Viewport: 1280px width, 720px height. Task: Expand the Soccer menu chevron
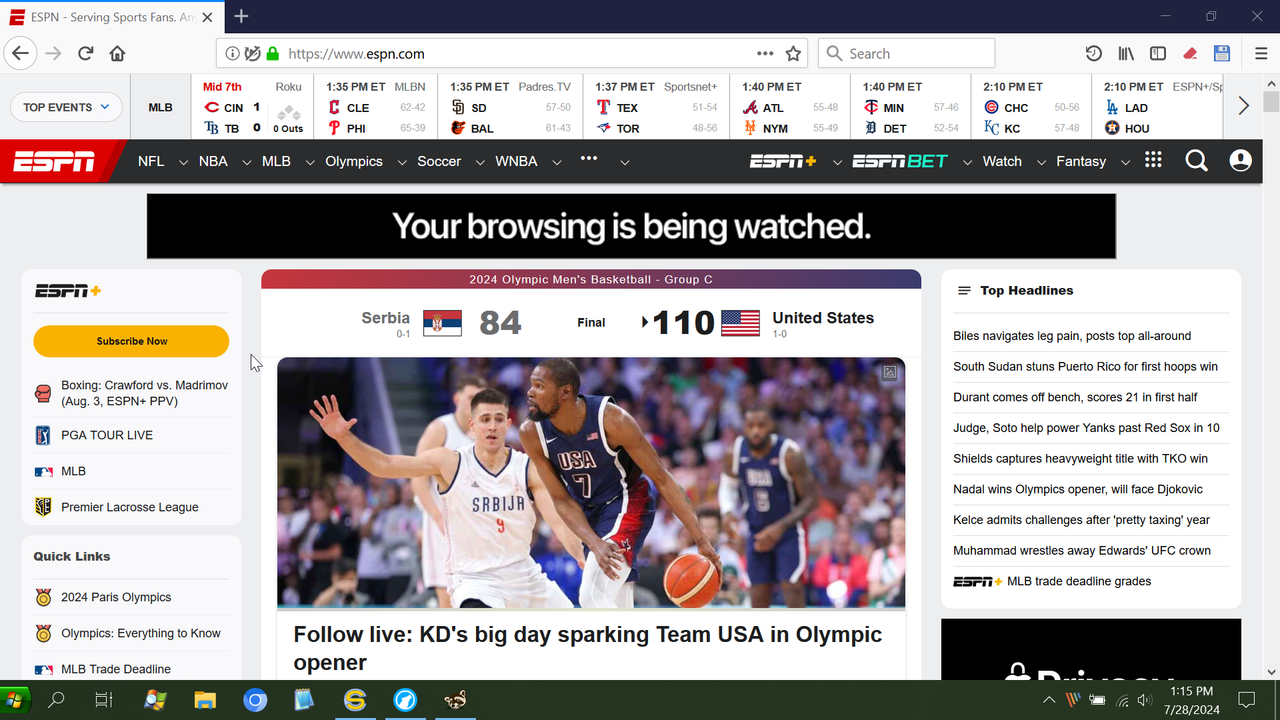tap(480, 162)
